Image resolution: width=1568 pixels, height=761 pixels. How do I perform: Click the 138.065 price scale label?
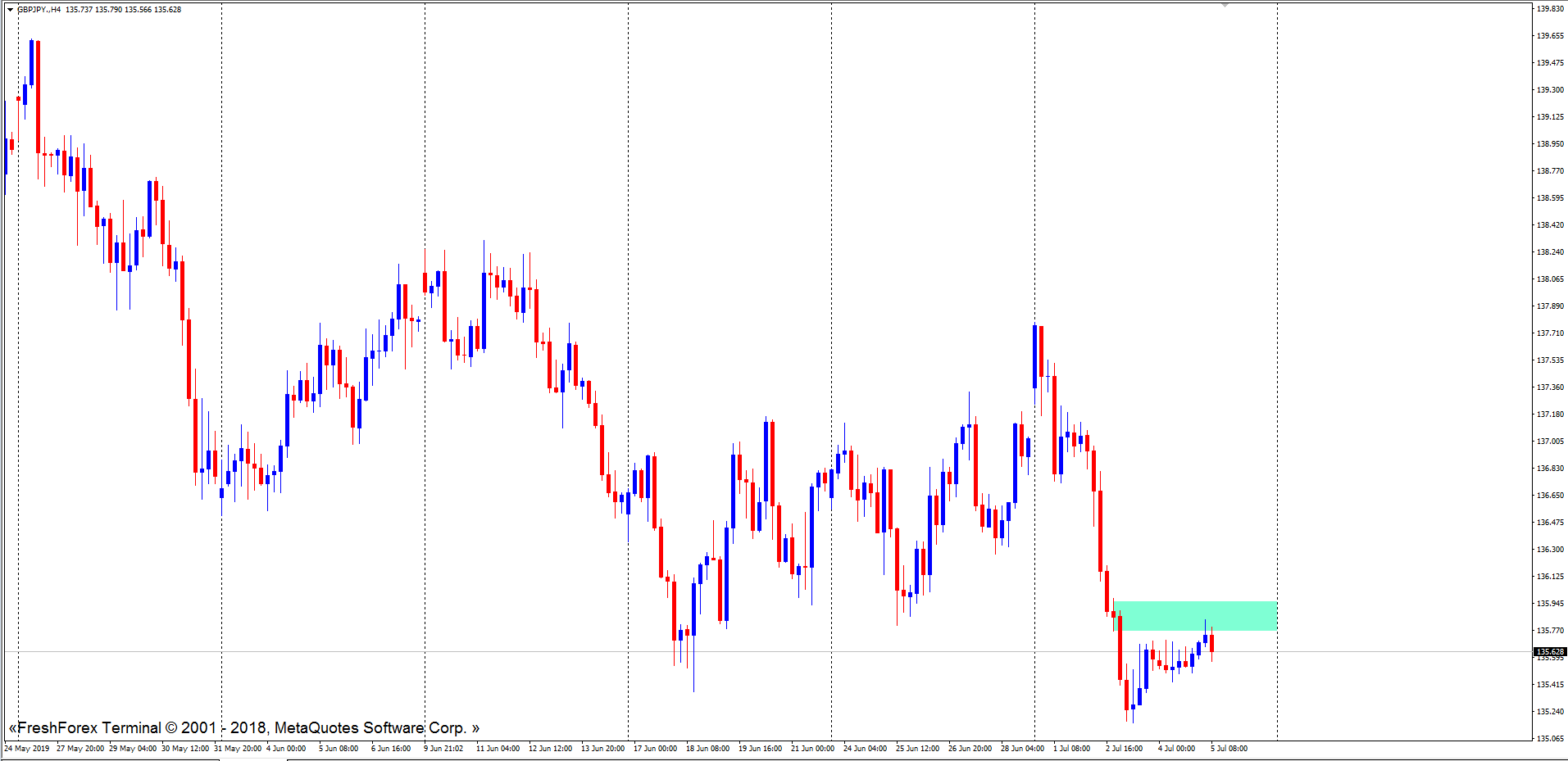click(x=1550, y=279)
